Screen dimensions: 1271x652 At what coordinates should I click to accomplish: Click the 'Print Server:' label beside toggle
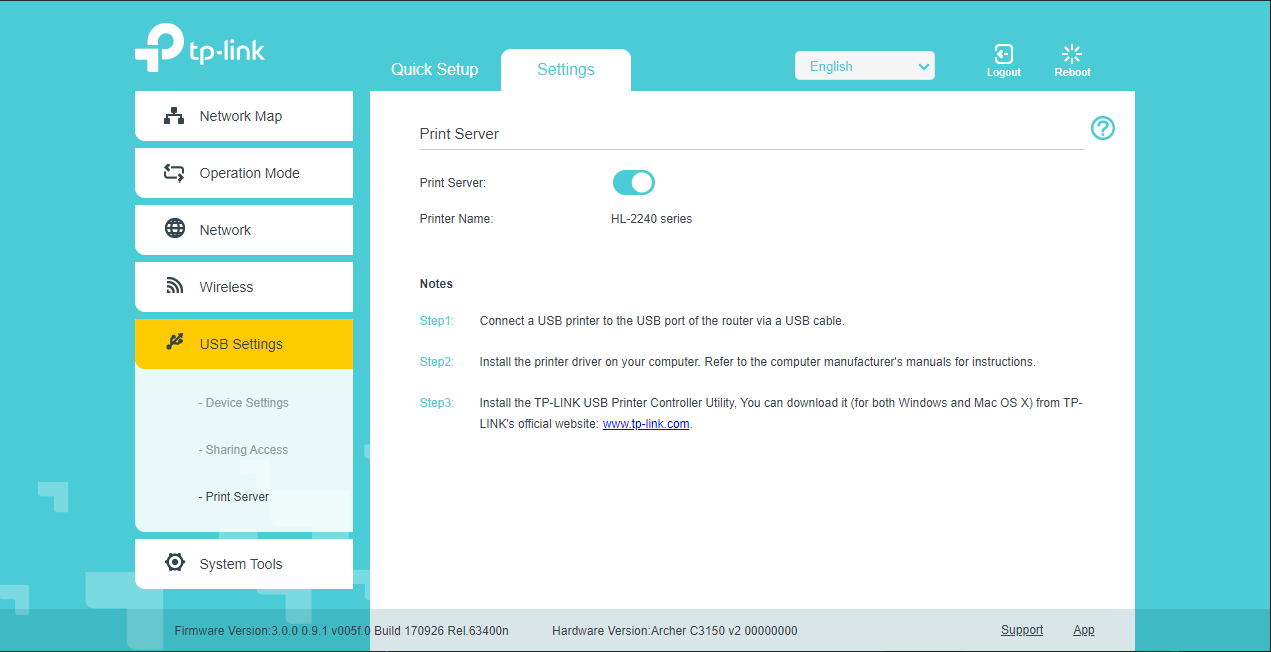(453, 183)
